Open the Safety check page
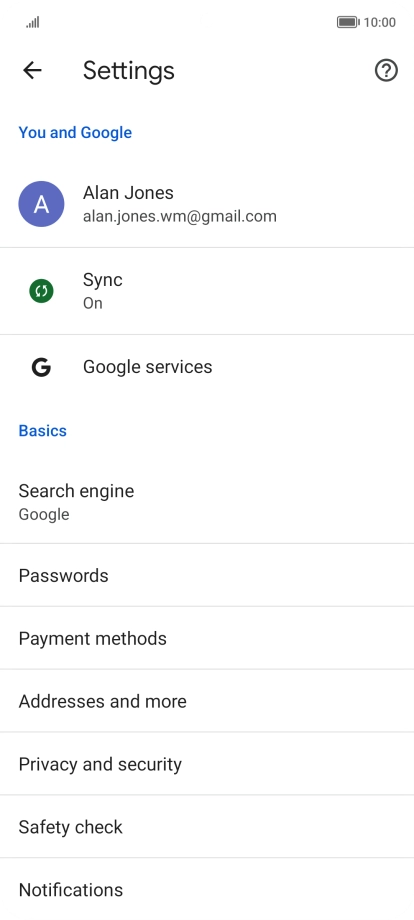Image resolution: width=414 pixels, height=920 pixels. (207, 827)
